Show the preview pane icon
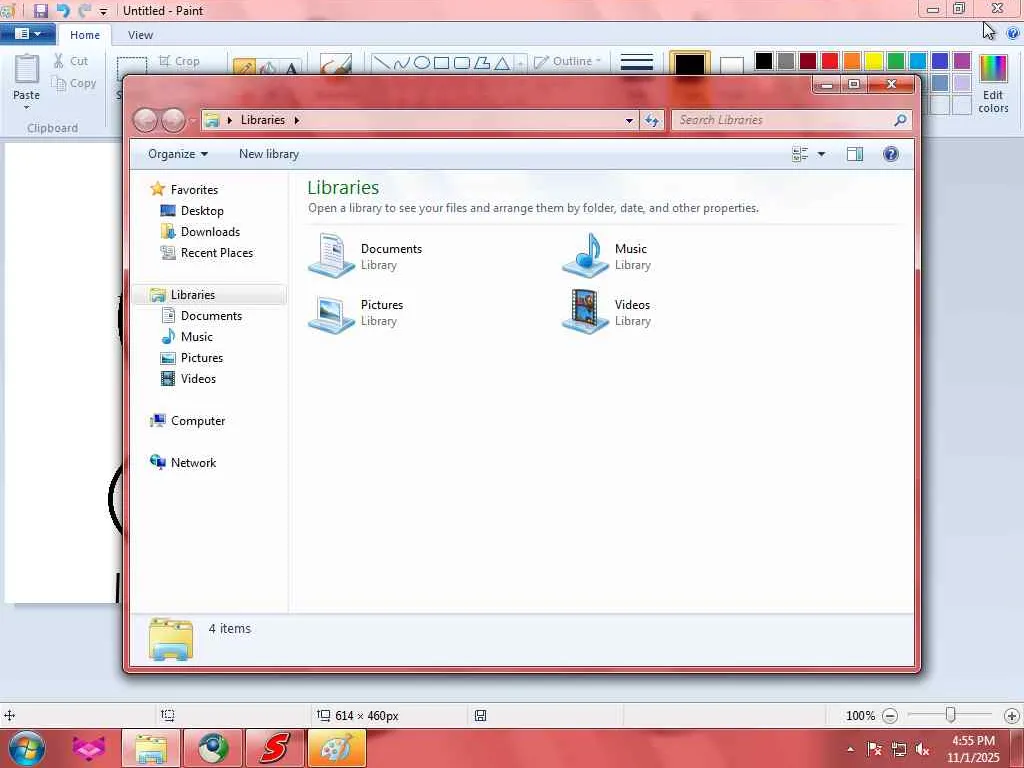The image size is (1024, 768). (x=855, y=154)
